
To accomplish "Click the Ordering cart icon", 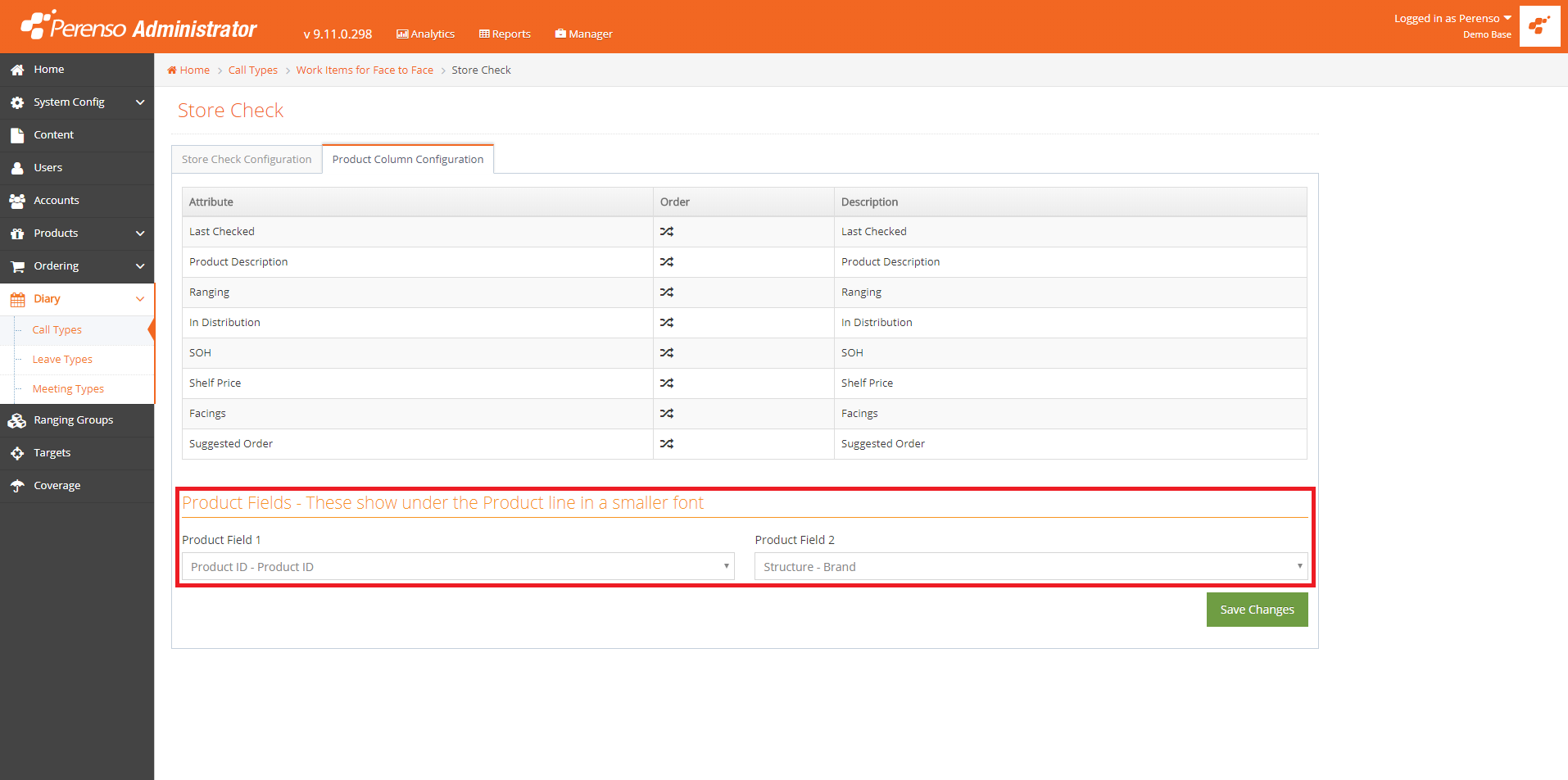I will click(17, 267).
